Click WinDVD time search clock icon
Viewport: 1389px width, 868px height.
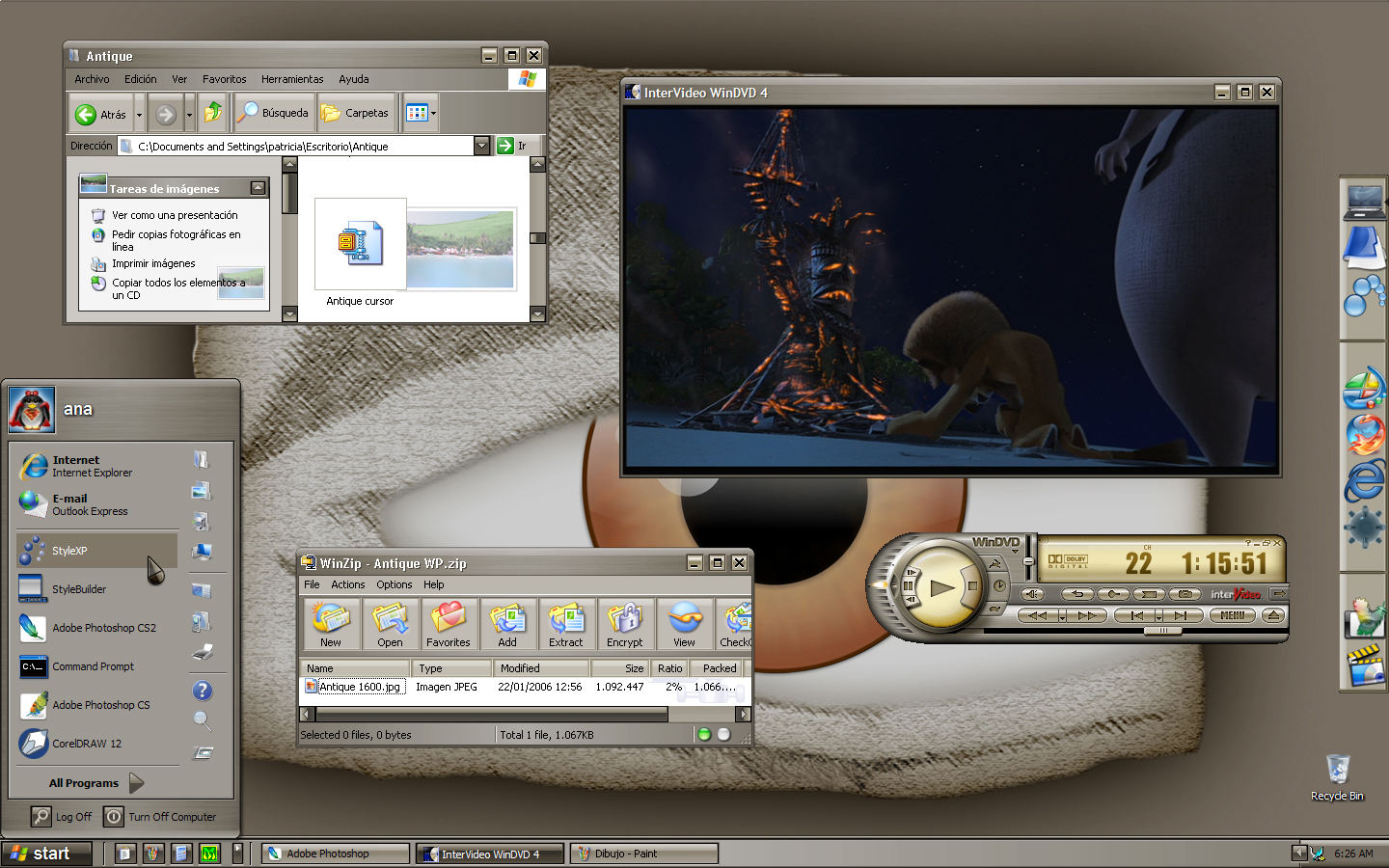click(999, 585)
